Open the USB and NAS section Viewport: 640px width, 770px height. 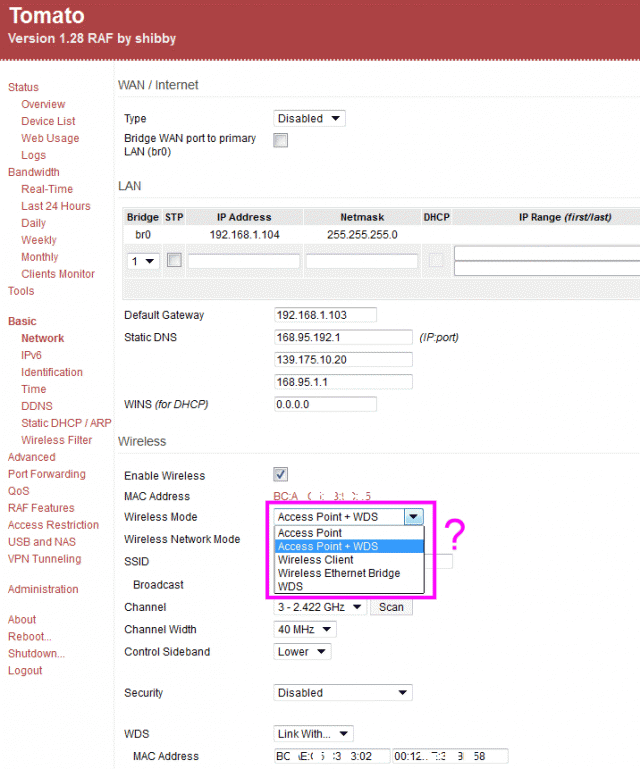pos(42,542)
